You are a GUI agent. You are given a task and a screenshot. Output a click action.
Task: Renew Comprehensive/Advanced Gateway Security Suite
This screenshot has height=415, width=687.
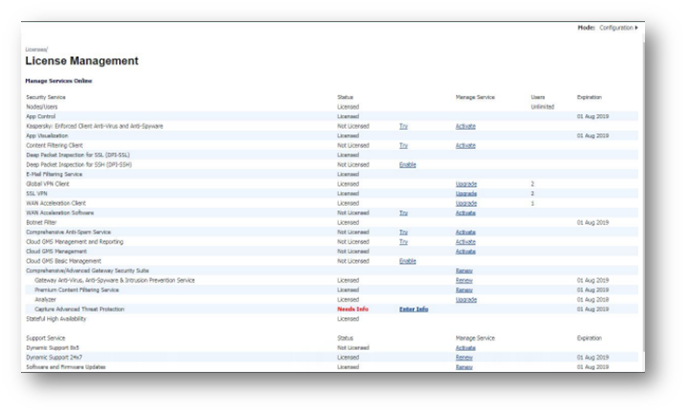tap(464, 271)
